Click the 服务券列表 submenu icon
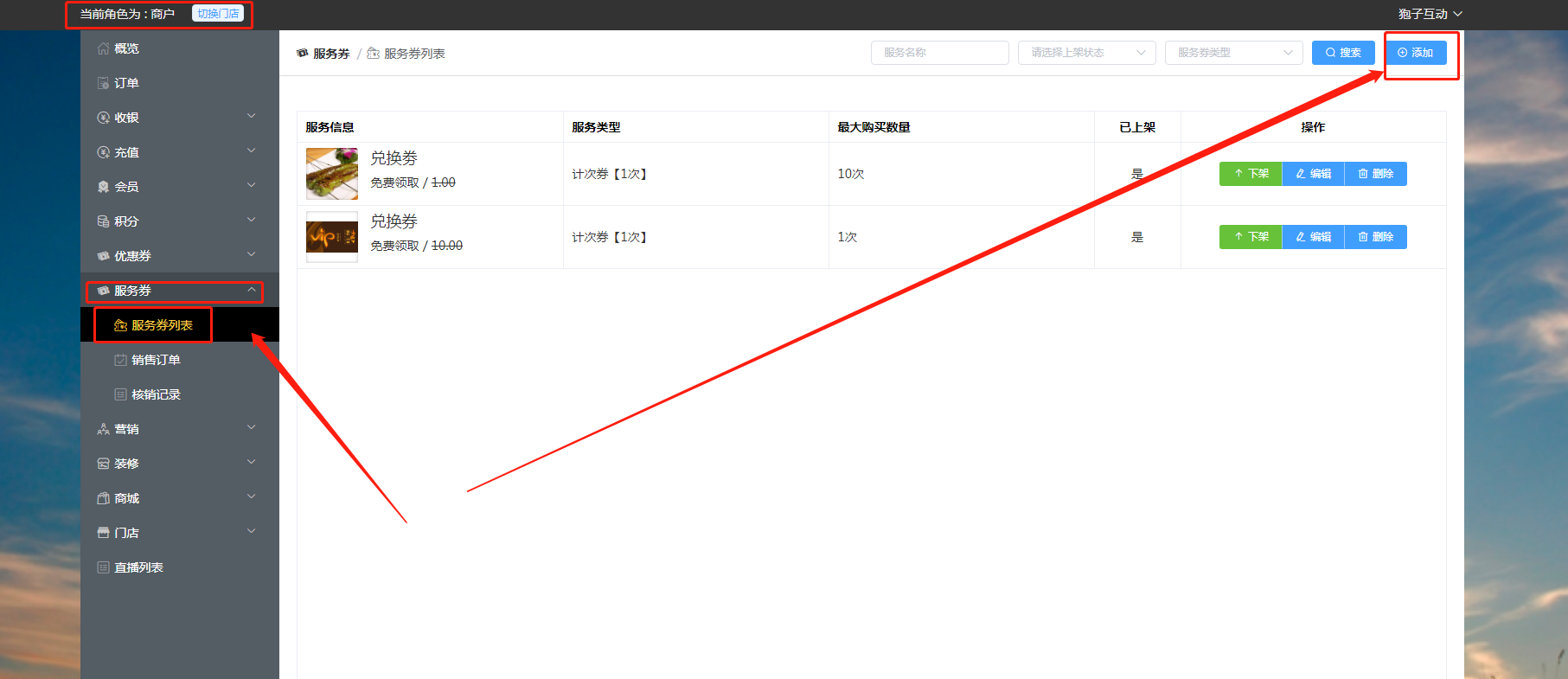Screen dimensions: 1568x679 coord(121,325)
